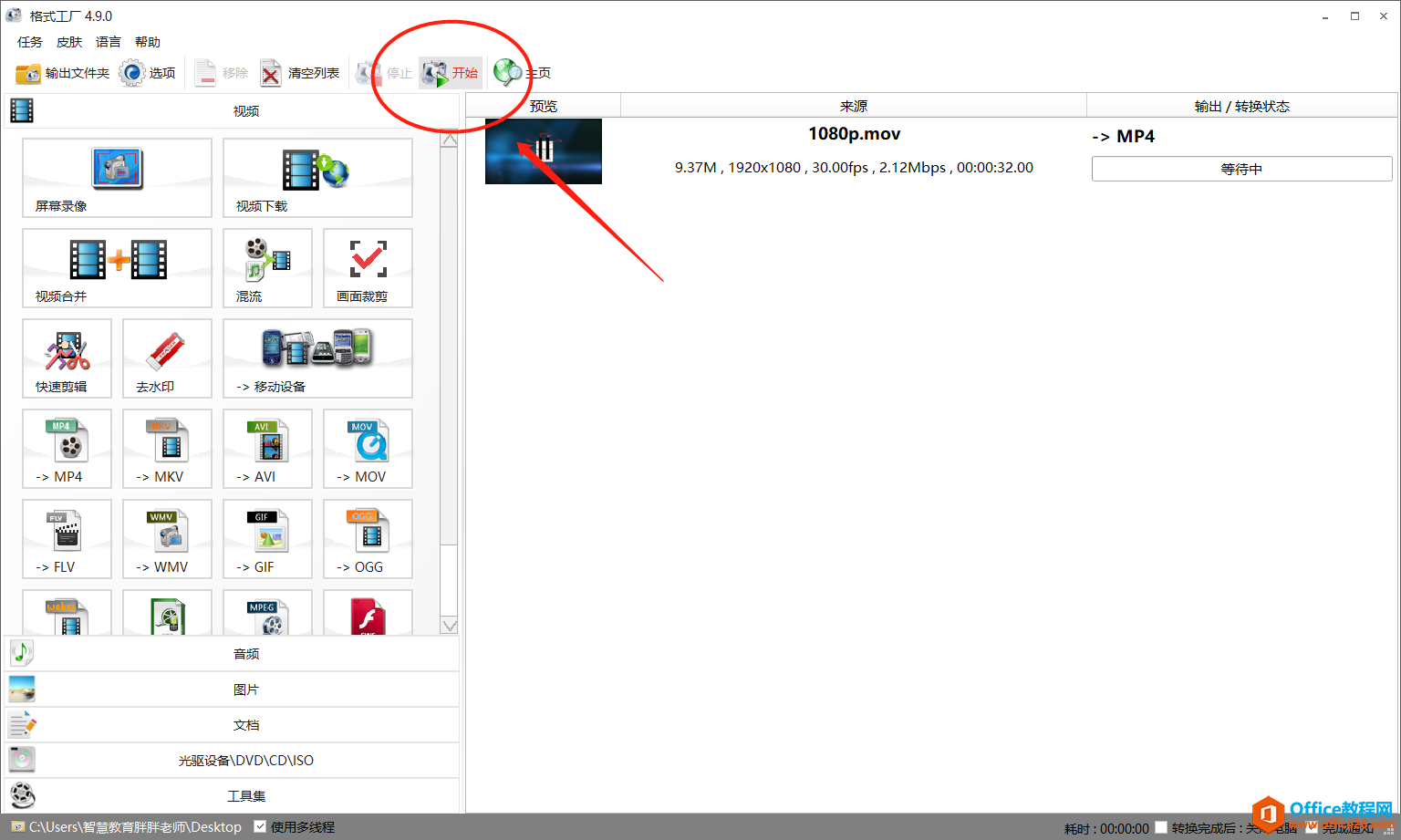Click 输出 / 转换状态 column header
Image resolution: width=1401 pixels, height=840 pixels.
tap(1242, 106)
